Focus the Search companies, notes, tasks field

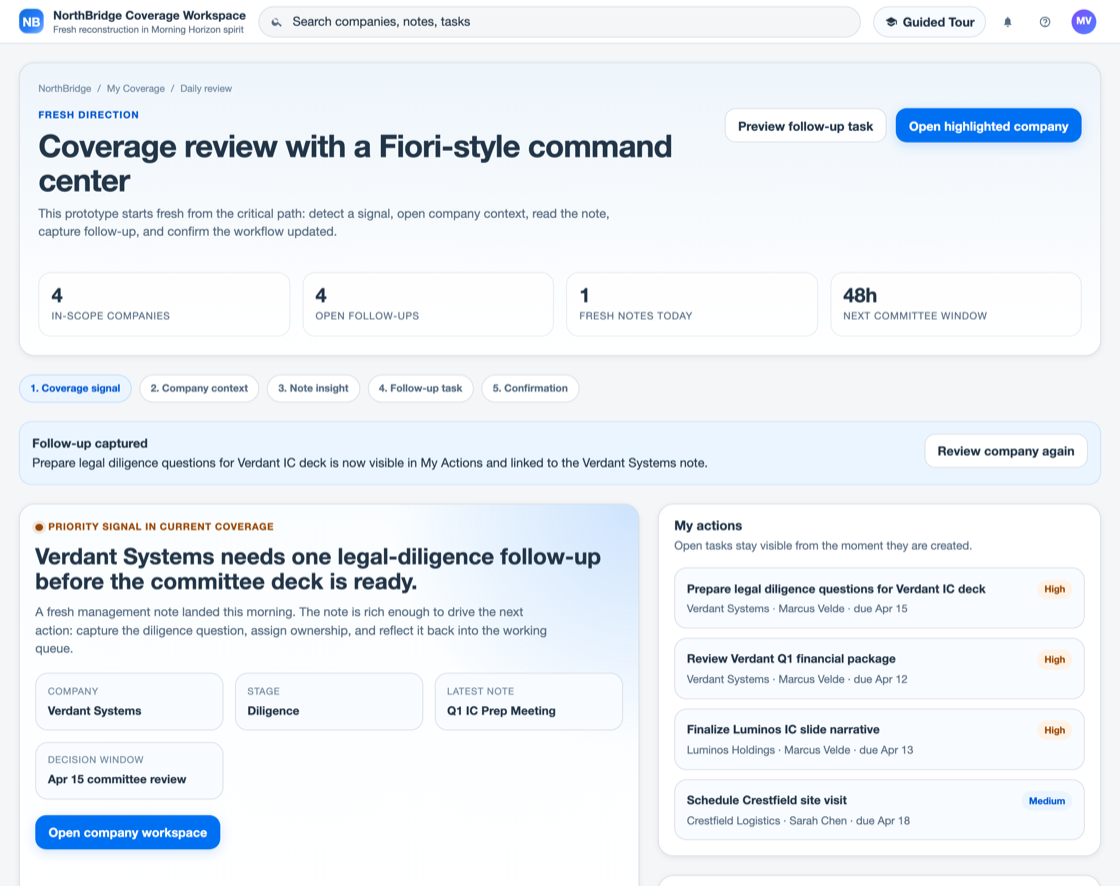pyautogui.click(x=559, y=22)
